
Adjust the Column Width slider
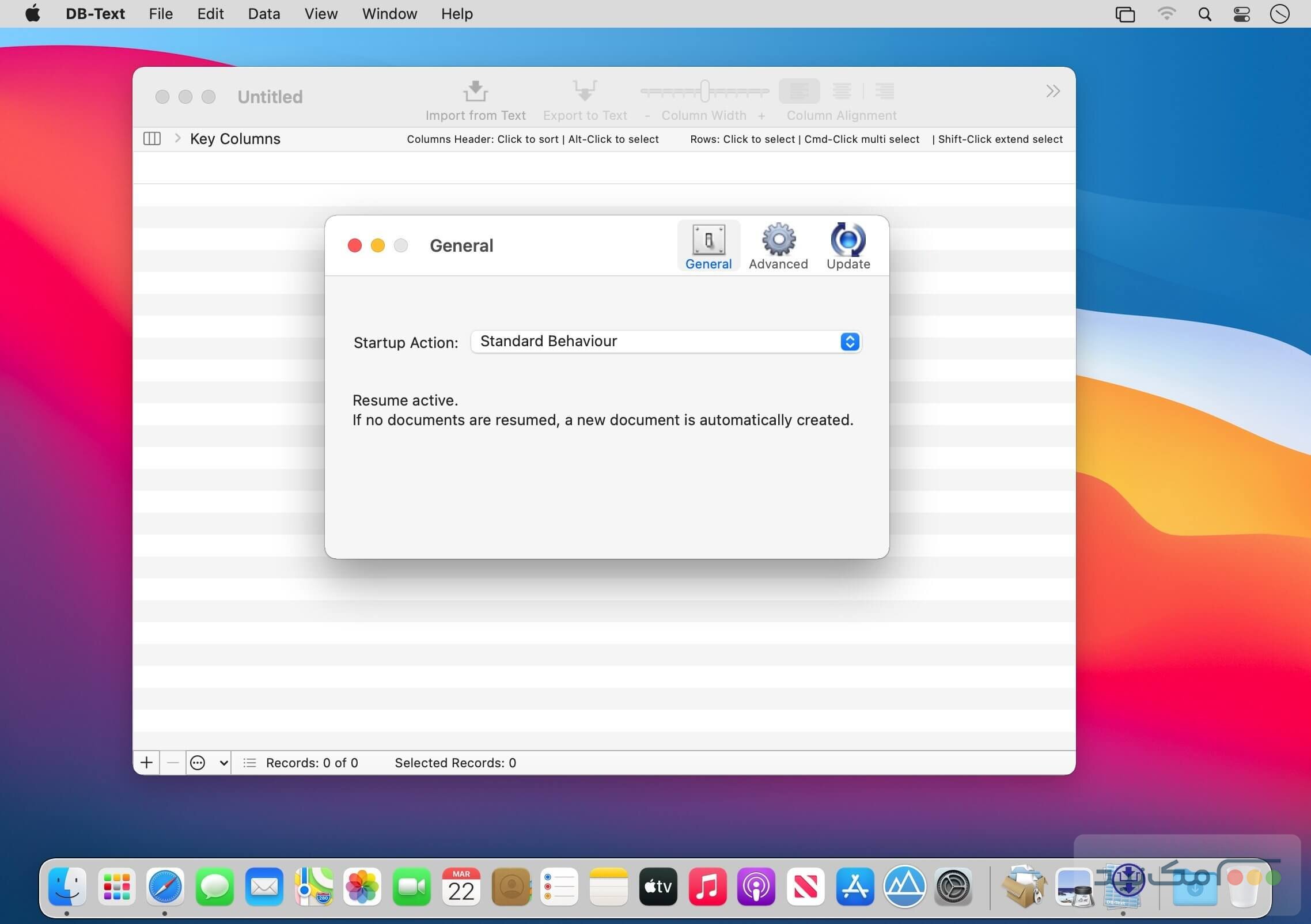(704, 90)
